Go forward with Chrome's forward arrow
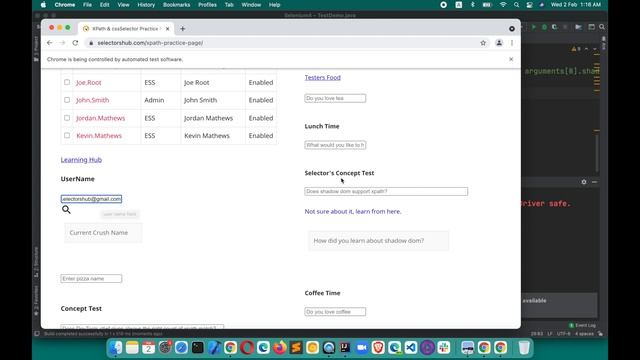Image resolution: width=640 pixels, height=360 pixels. pyautogui.click(x=62, y=43)
